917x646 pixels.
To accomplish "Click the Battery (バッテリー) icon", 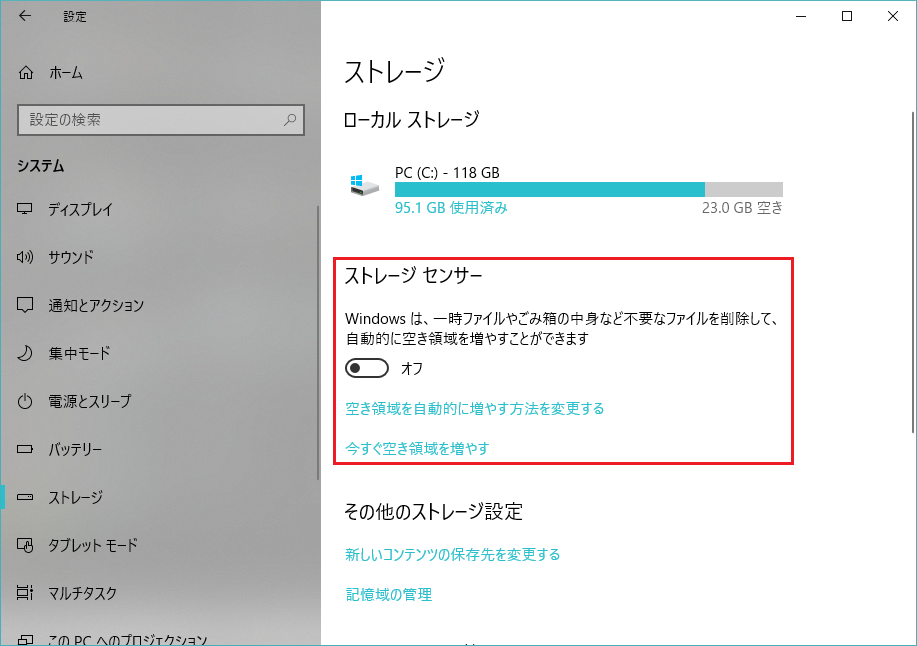I will click(26, 449).
